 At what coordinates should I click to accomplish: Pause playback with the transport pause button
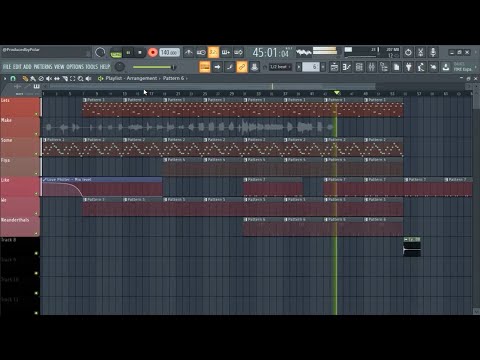point(128,53)
